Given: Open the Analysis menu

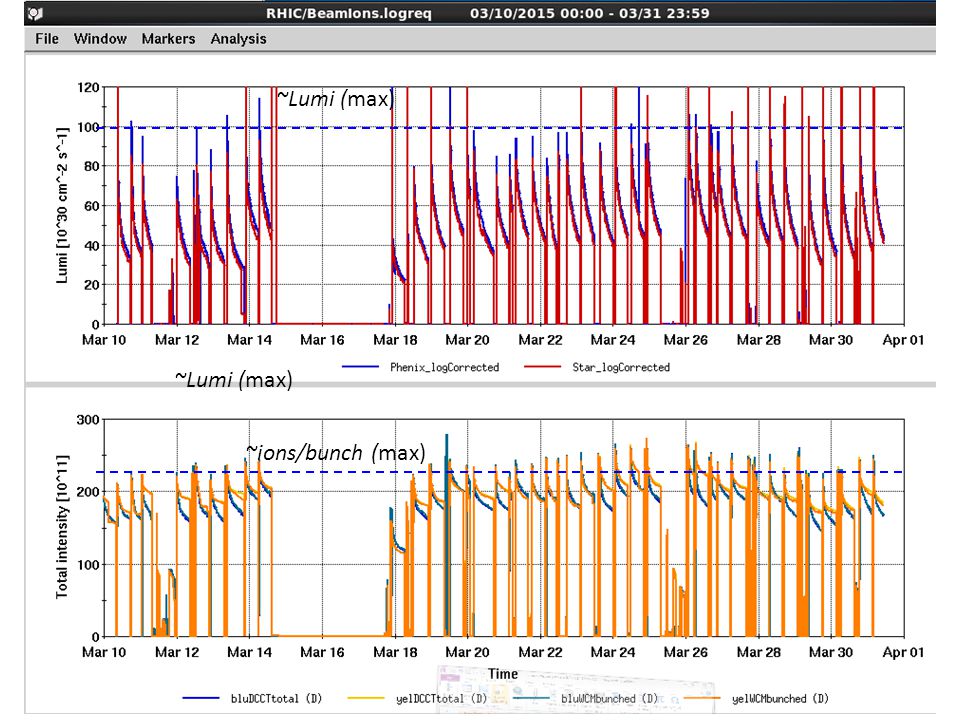Looking at the screenshot, I should pyautogui.click(x=239, y=39).
